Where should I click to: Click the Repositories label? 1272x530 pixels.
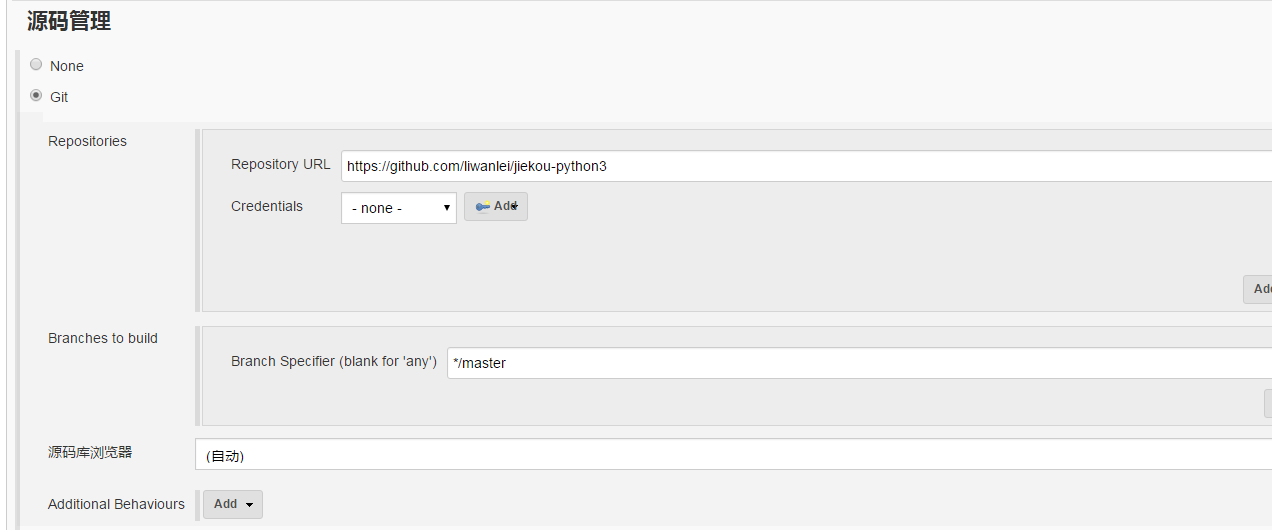(x=88, y=141)
